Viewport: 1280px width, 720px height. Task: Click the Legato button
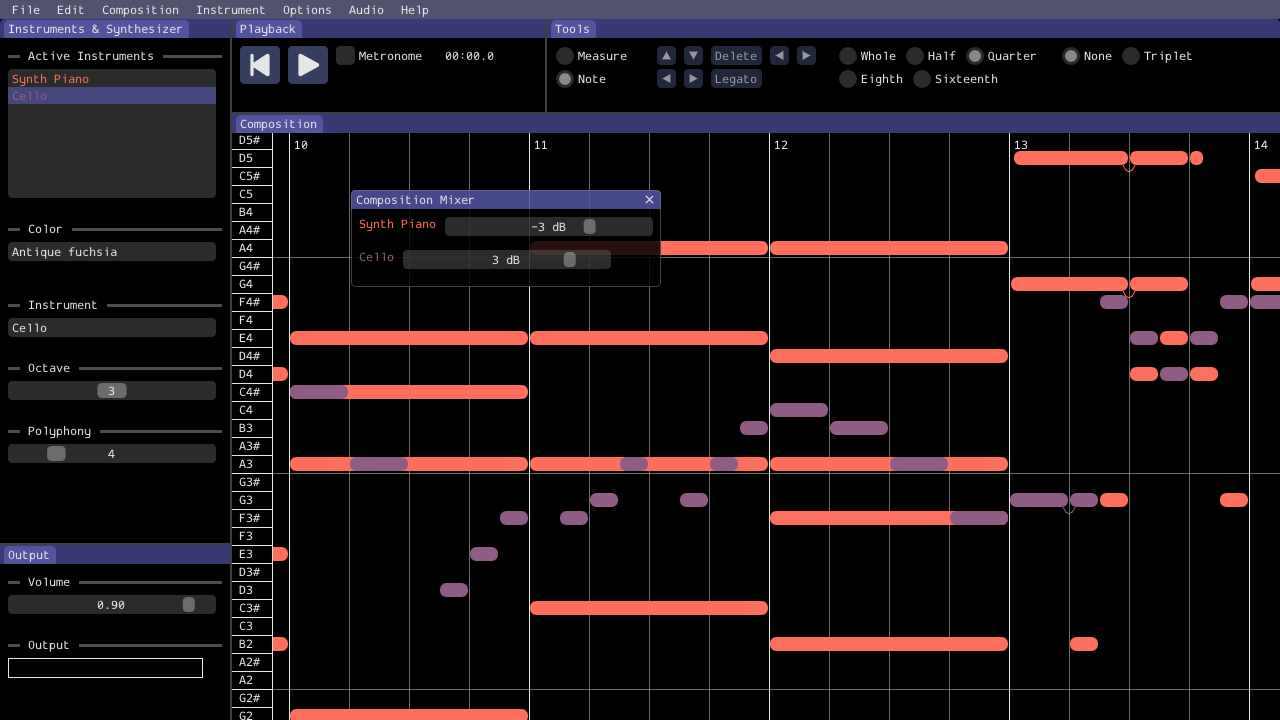coord(736,79)
